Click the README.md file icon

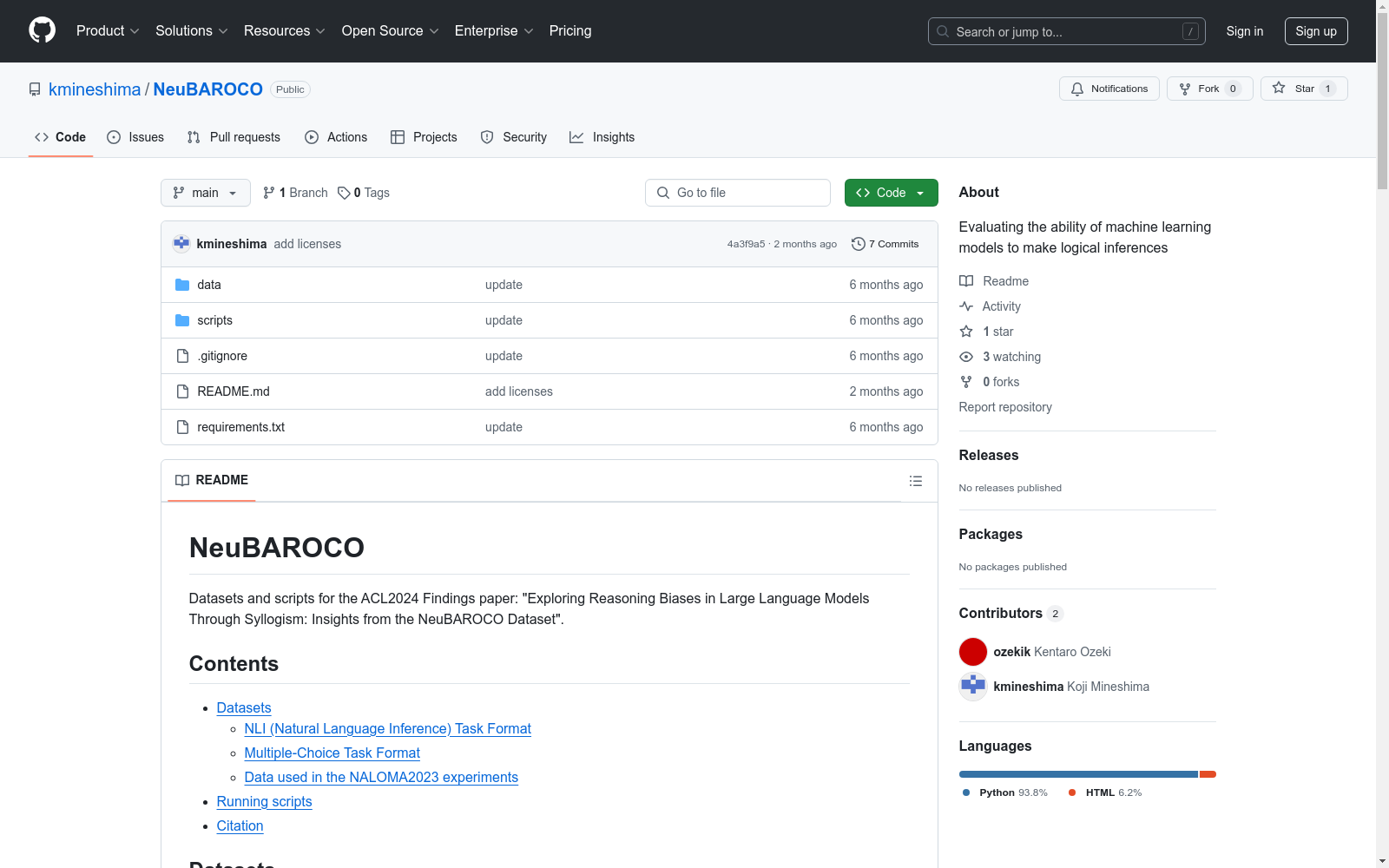(182, 391)
